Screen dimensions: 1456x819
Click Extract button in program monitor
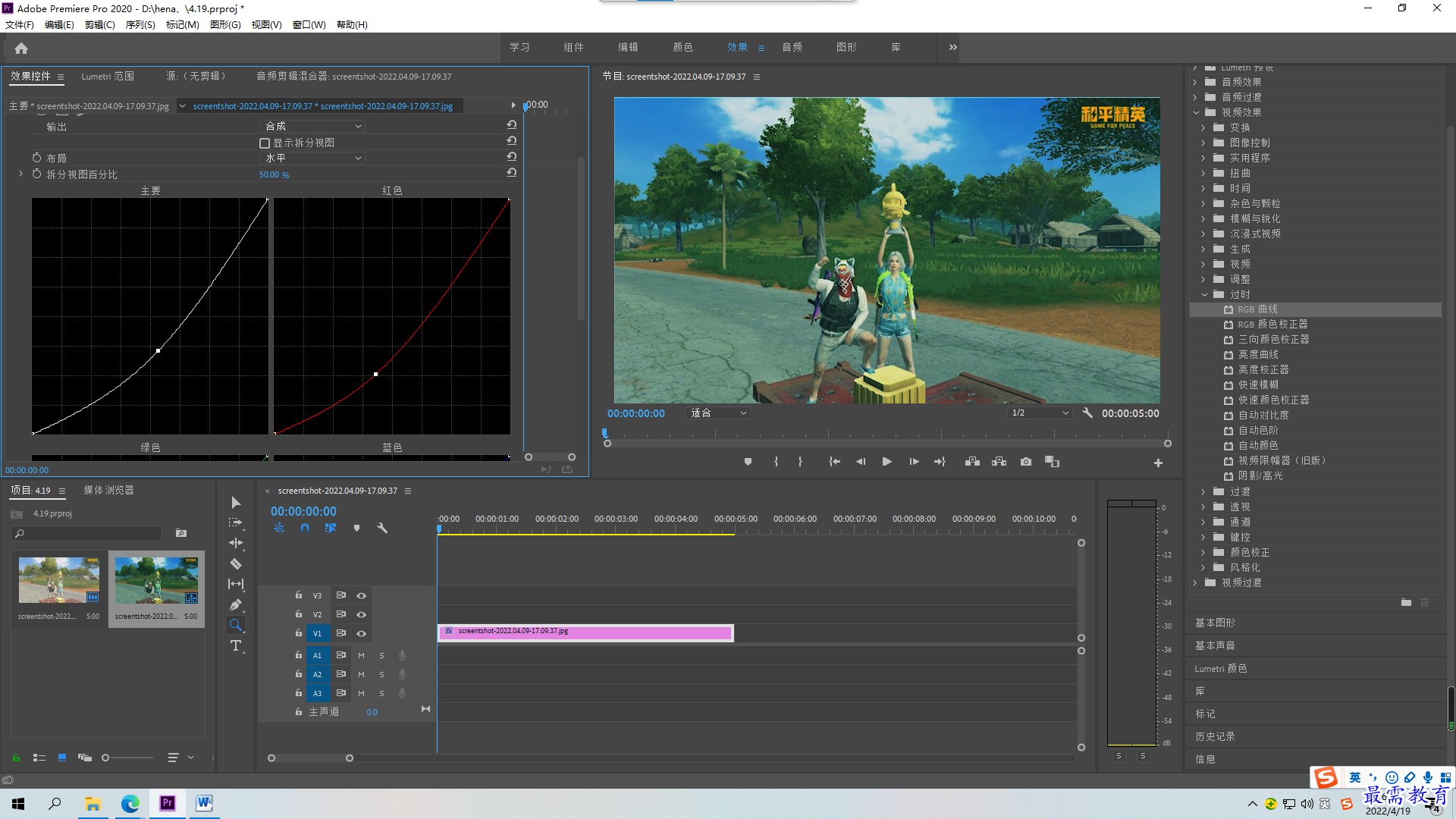click(999, 462)
